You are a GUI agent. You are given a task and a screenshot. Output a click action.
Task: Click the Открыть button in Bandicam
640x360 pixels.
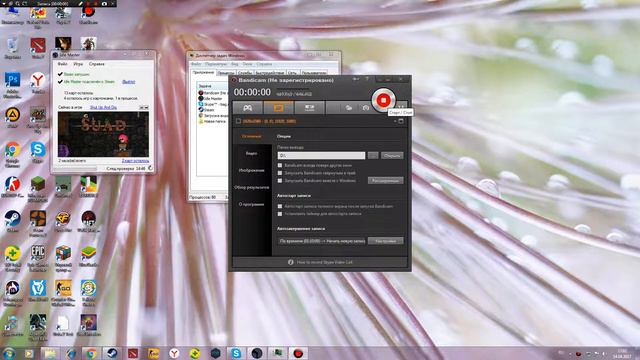[392, 156]
